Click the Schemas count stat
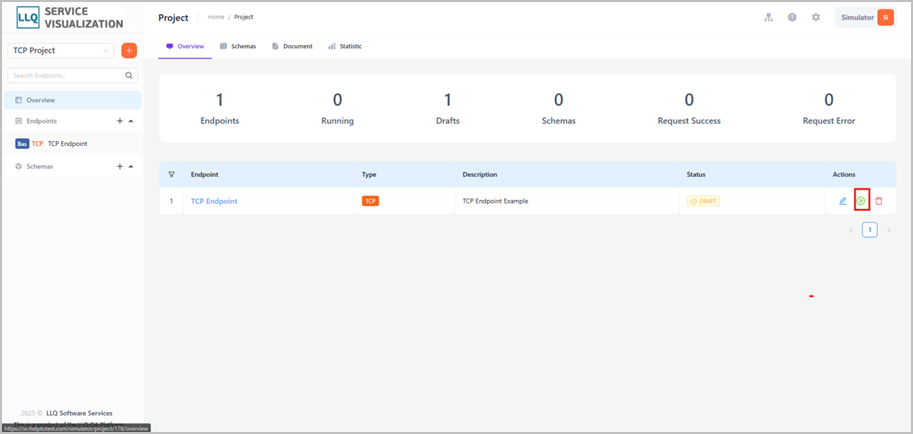913x434 pixels. 558,109
